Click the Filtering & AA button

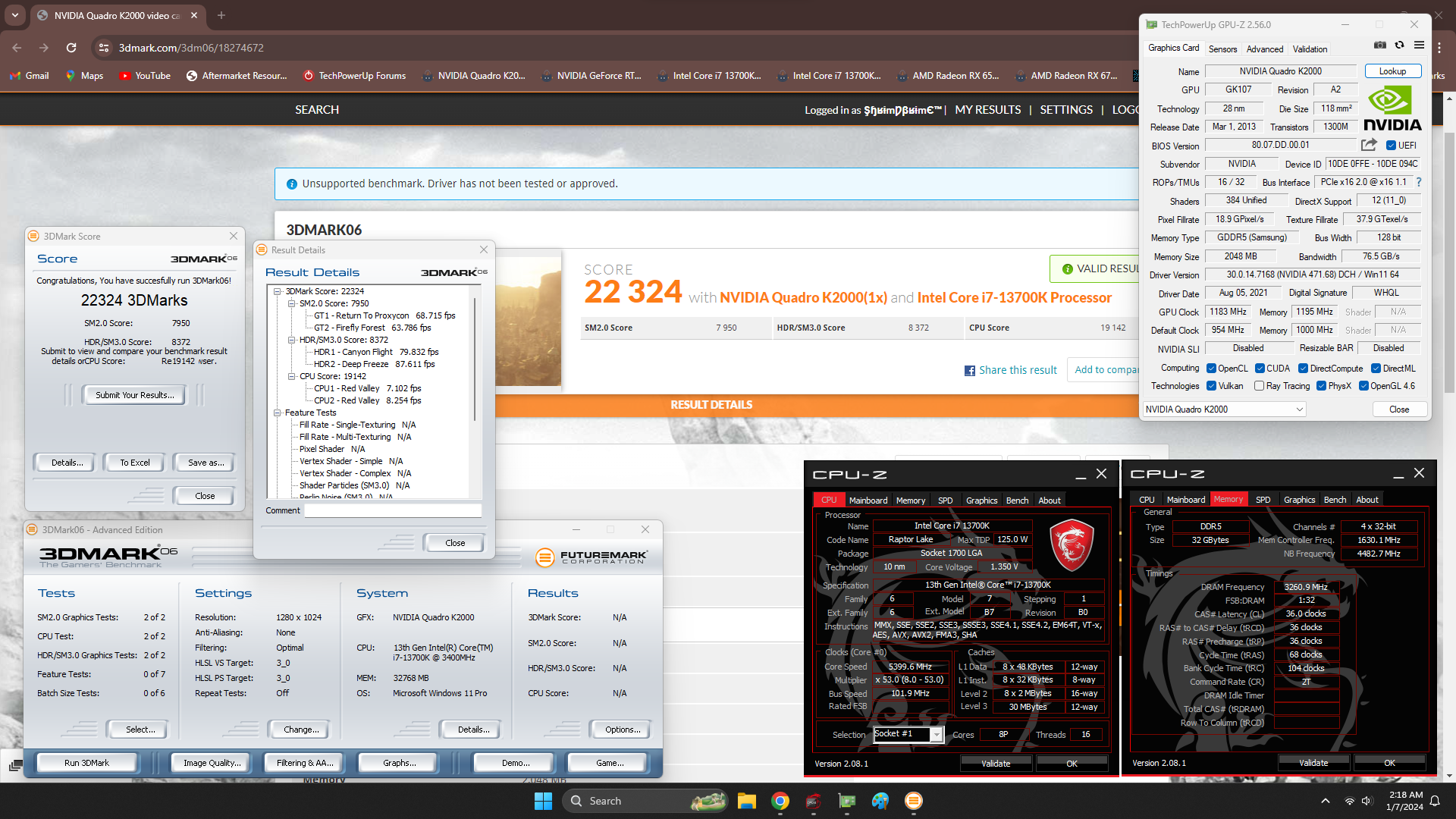point(303,763)
